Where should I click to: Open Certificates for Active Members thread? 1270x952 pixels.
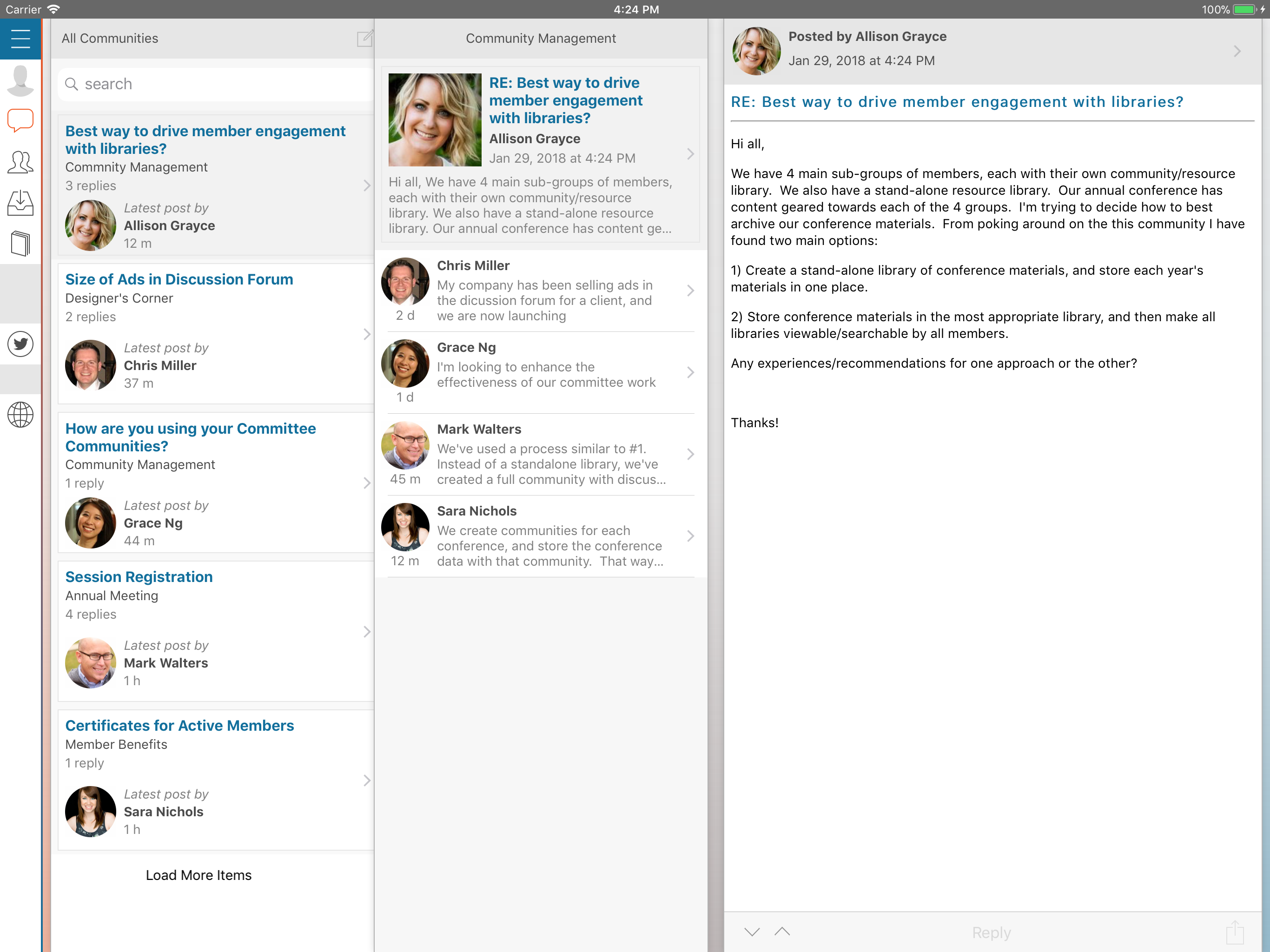click(179, 726)
